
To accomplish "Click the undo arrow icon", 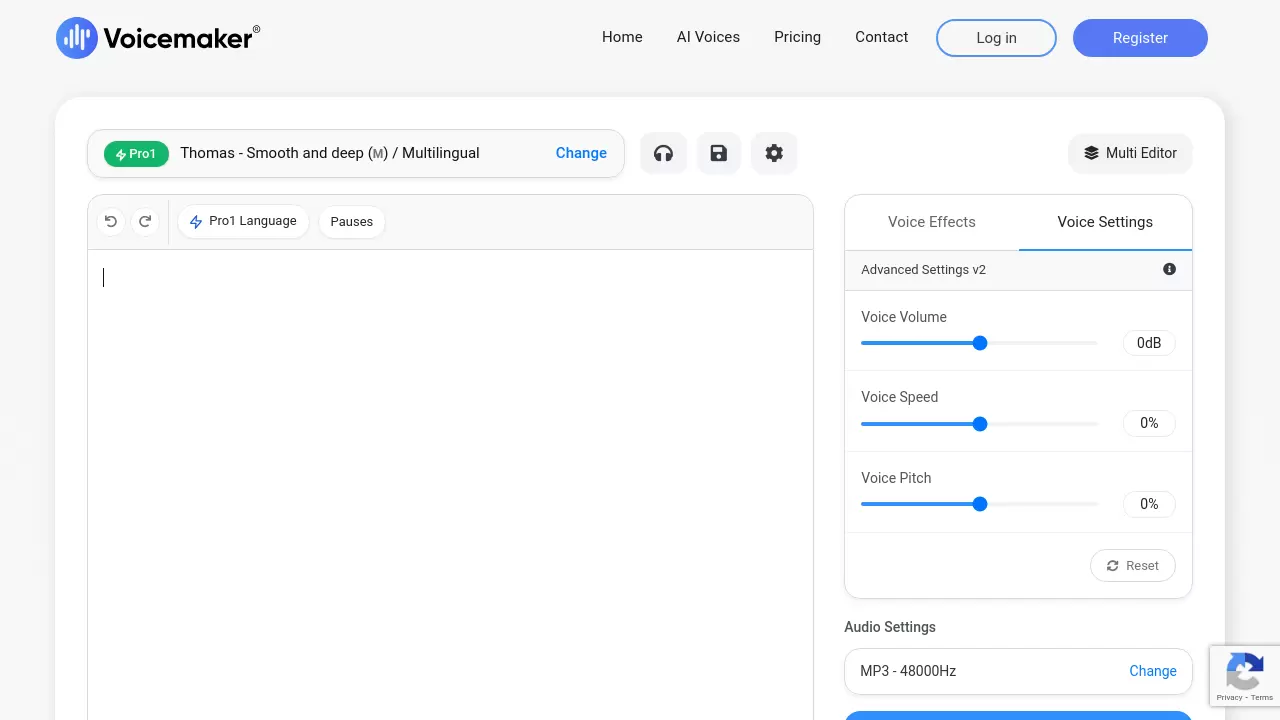I will 110,221.
